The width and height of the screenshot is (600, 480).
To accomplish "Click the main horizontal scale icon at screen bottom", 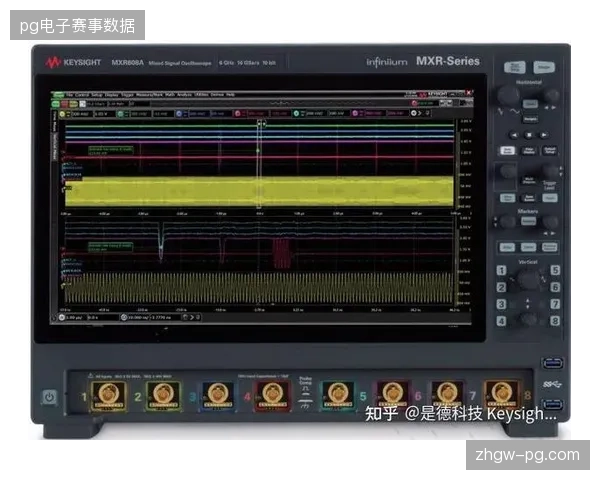I will point(62,317).
